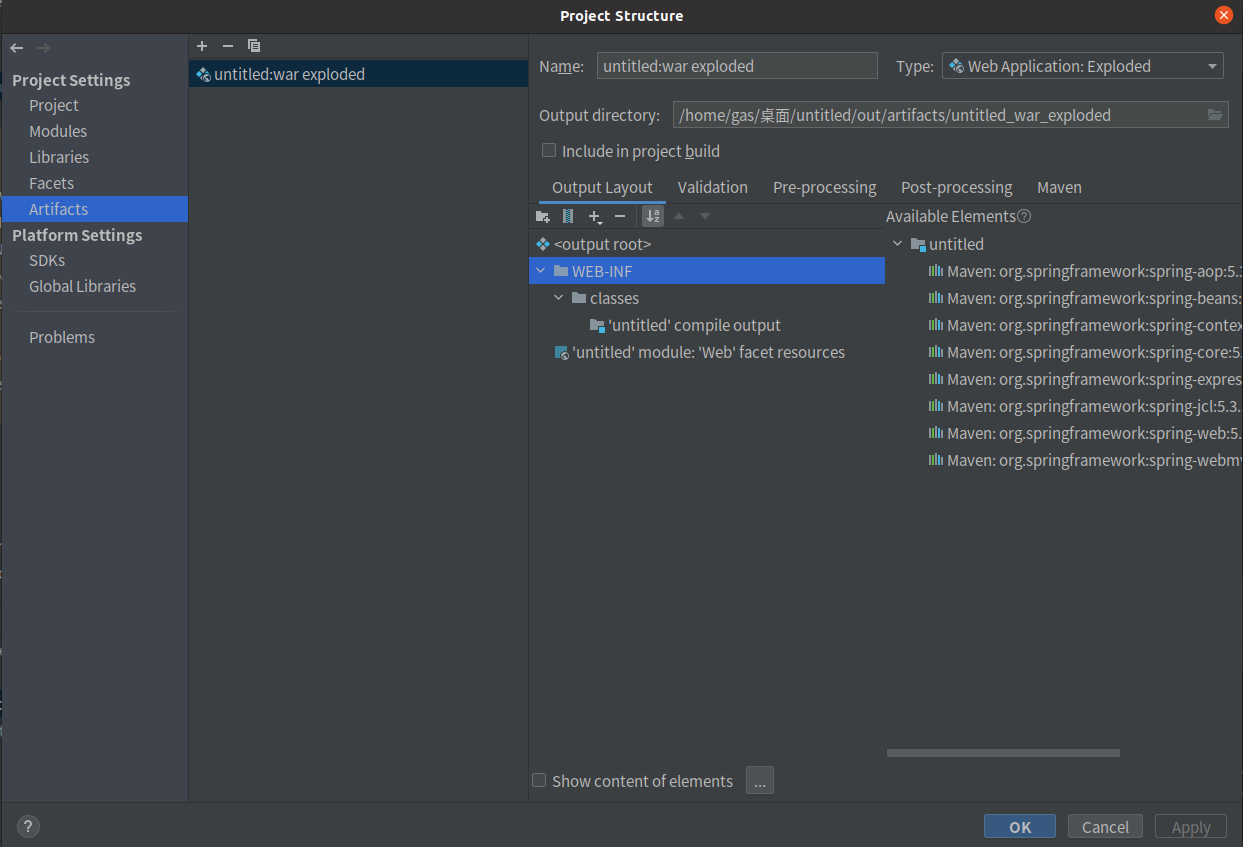Open SDKs platform settings
This screenshot has height=847, width=1243.
tap(47, 260)
